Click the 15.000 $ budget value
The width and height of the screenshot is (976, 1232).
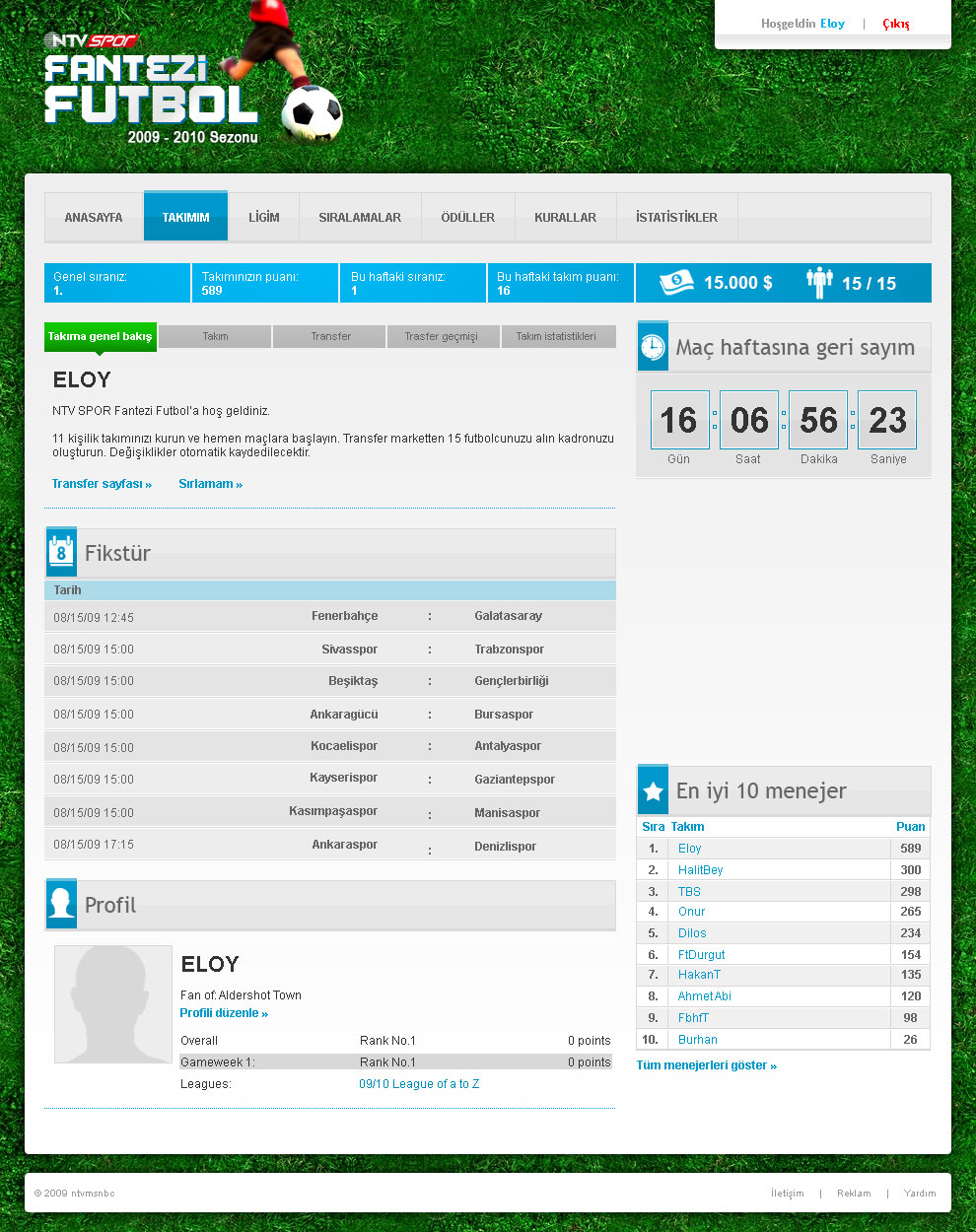[737, 283]
